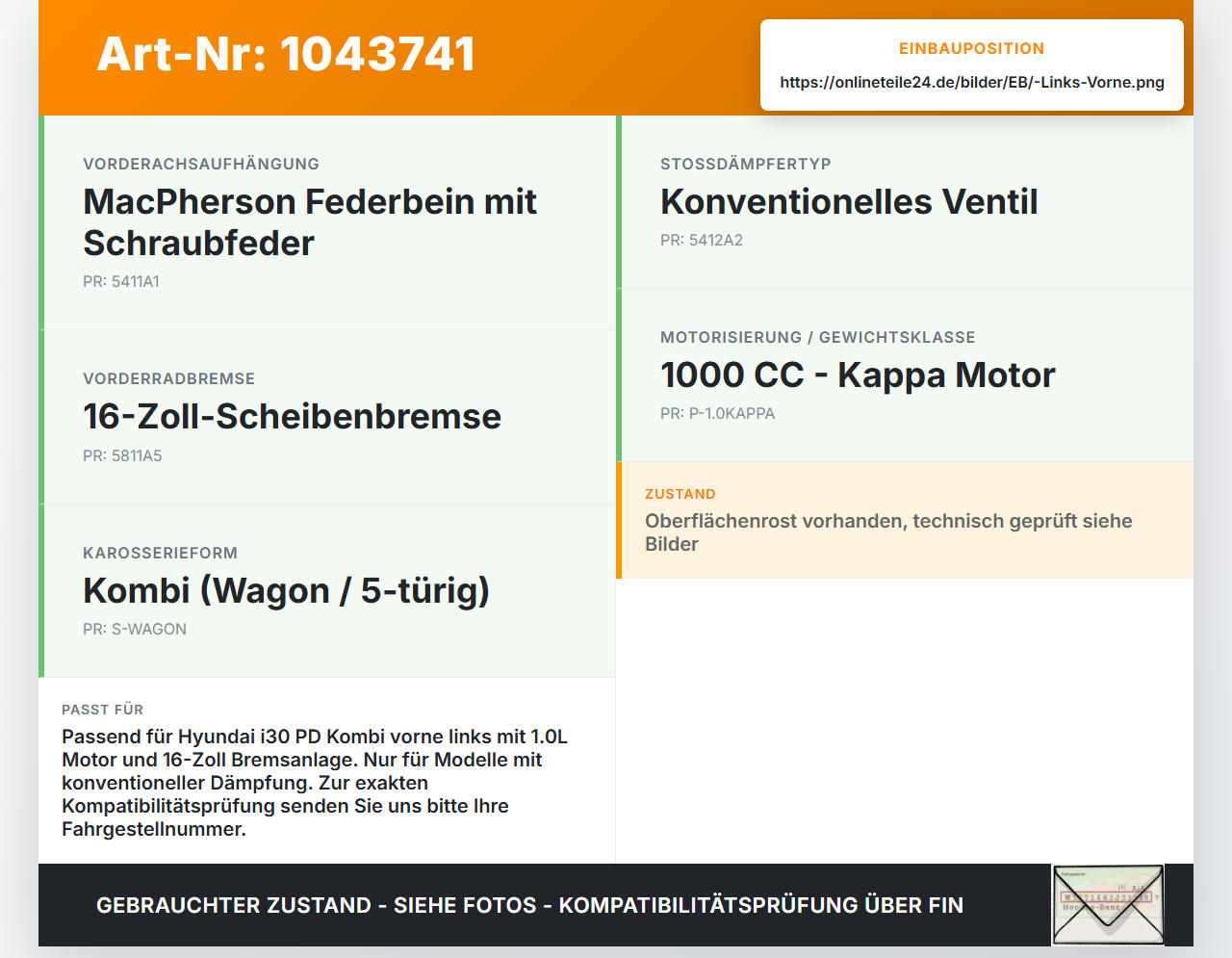Viewport: 1232px width, 958px height.
Task: Click the 'VORDERRADBREMSE' label
Action: pyautogui.click(x=169, y=378)
